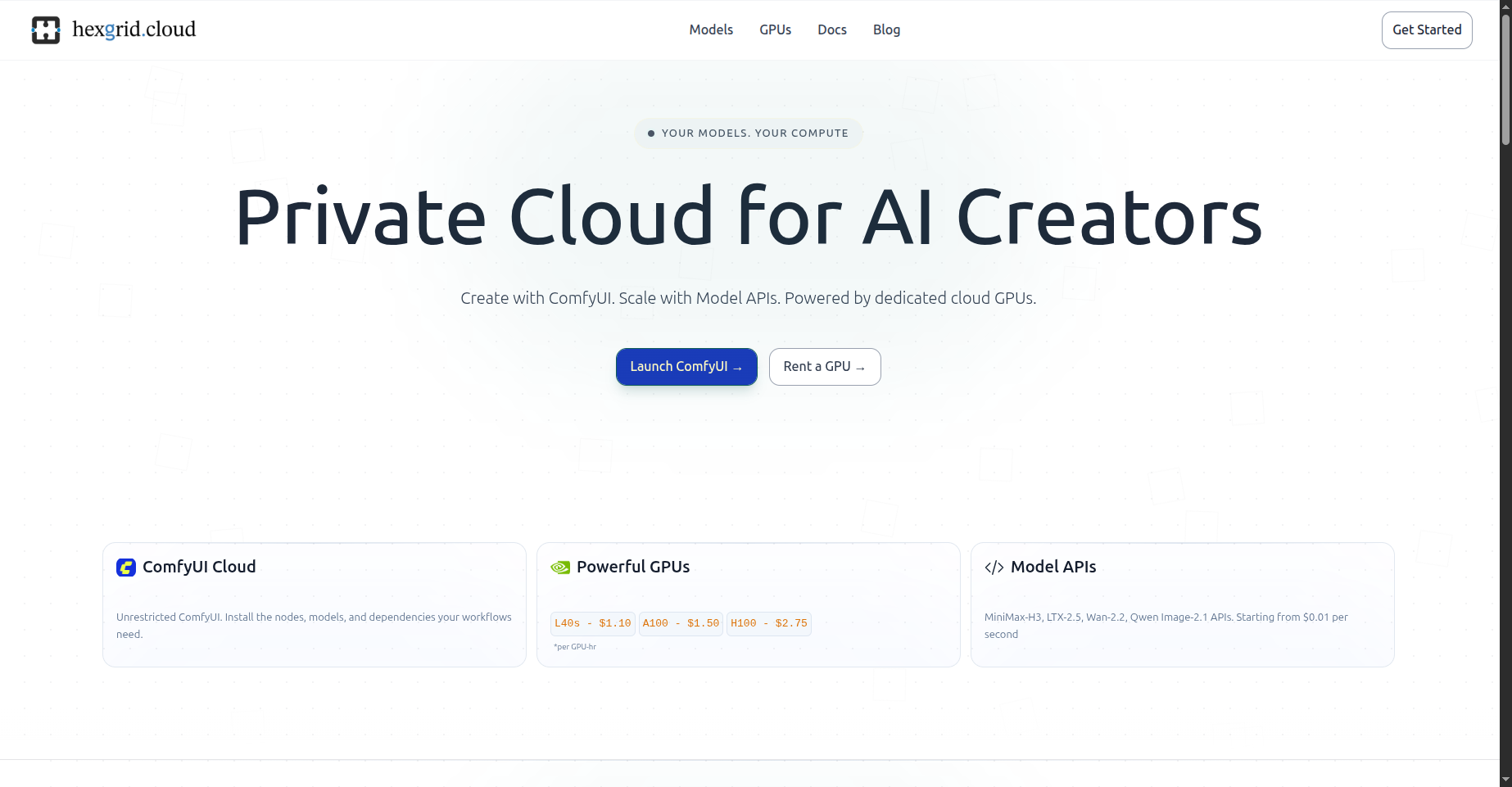Click the 'YOUR MODELS. YOUR COMPUTE' badge
The width and height of the screenshot is (1512, 787).
pyautogui.click(x=749, y=133)
